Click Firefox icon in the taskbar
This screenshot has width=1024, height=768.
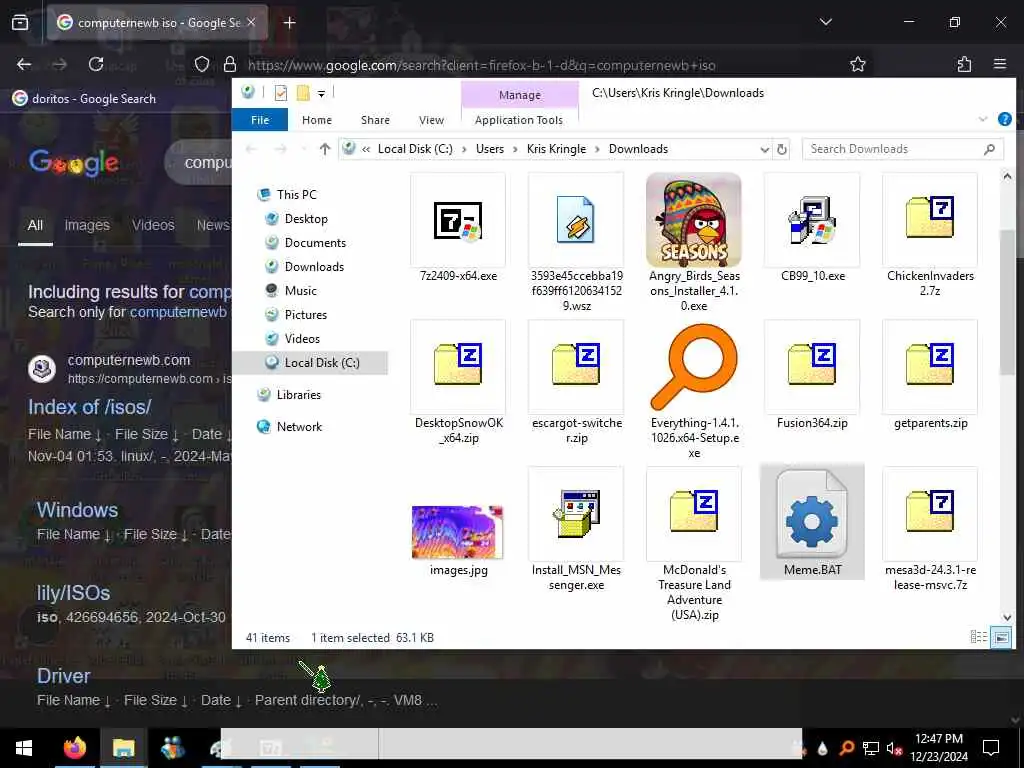(x=74, y=748)
